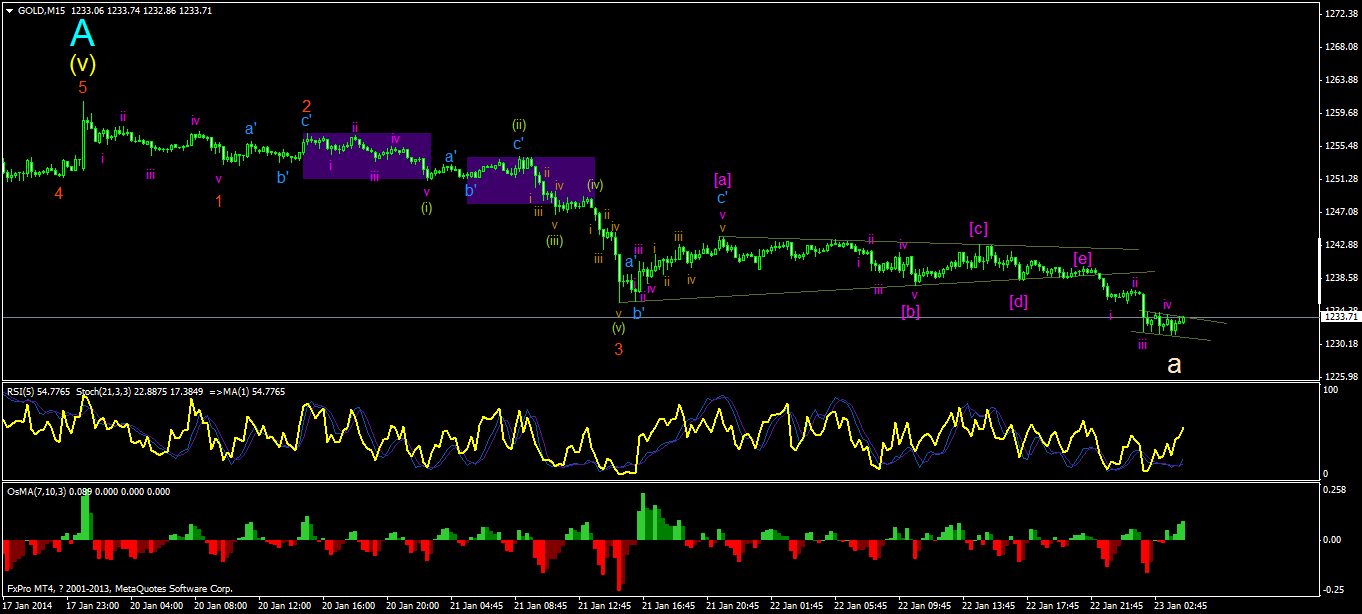Select the purple [e] wave label
Image resolution: width=1362 pixels, height=614 pixels.
pyautogui.click(x=1082, y=259)
